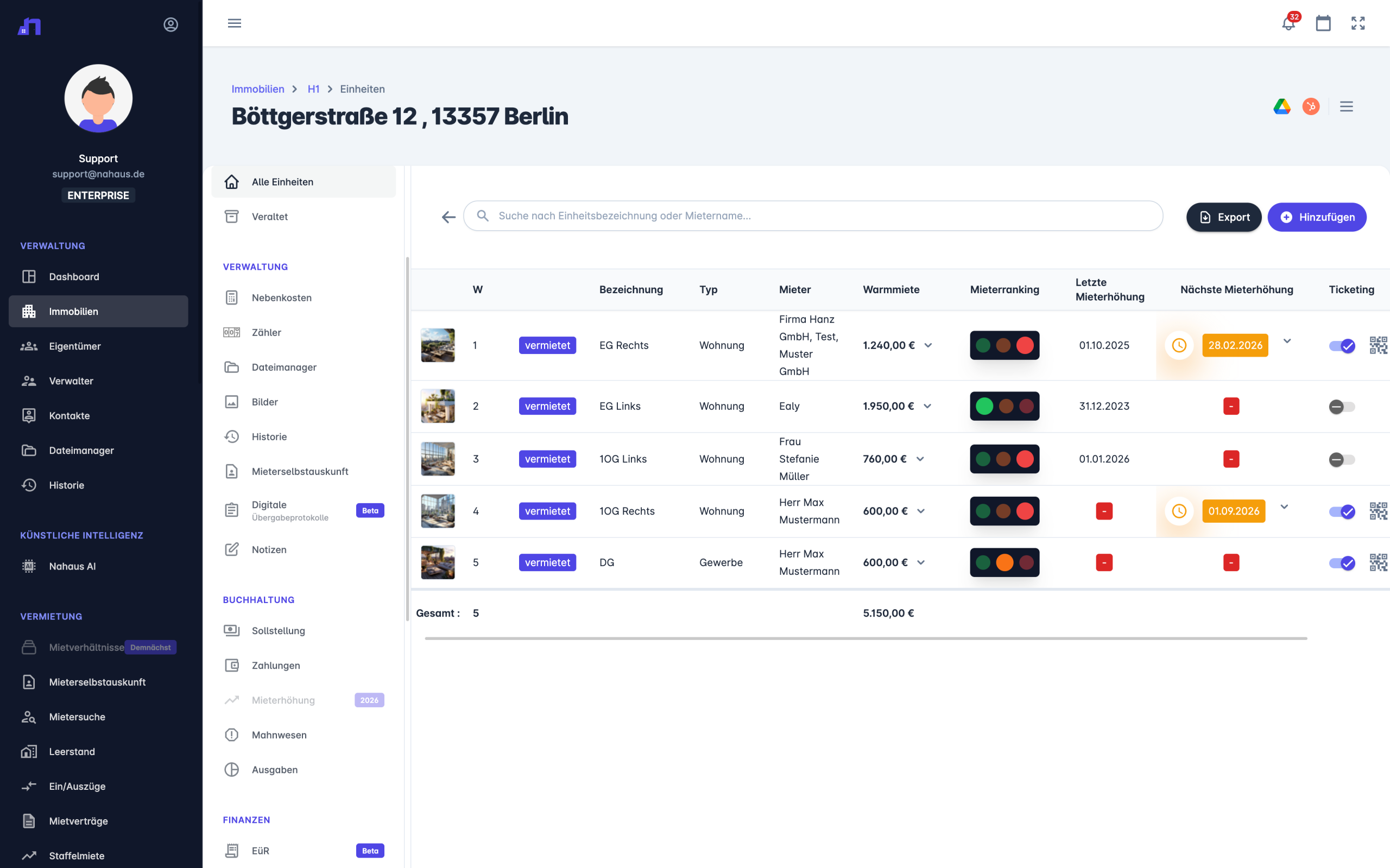Click the Immobilien breadcrumb link
This screenshot has height=868, width=1390.
(x=257, y=89)
